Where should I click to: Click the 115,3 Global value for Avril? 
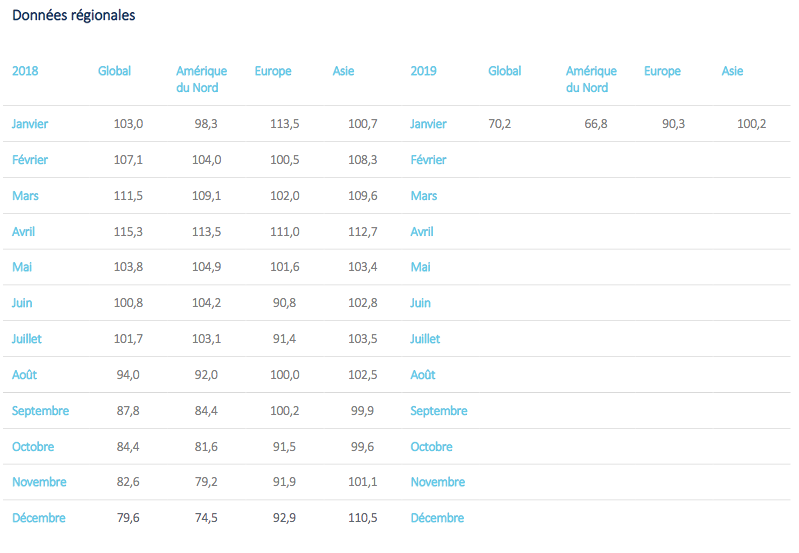tap(129, 231)
